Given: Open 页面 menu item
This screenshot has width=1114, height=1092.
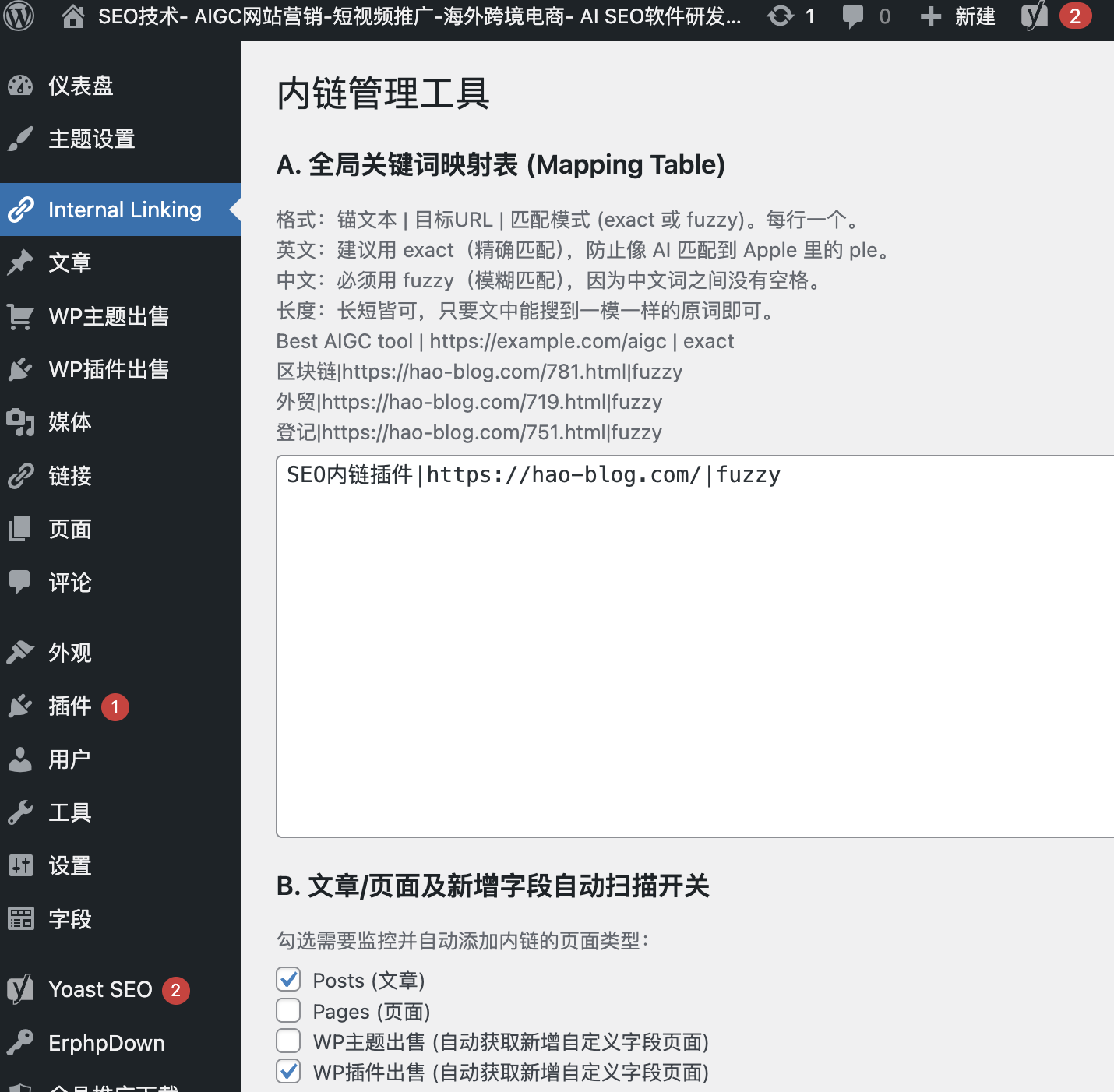Looking at the screenshot, I should (70, 530).
